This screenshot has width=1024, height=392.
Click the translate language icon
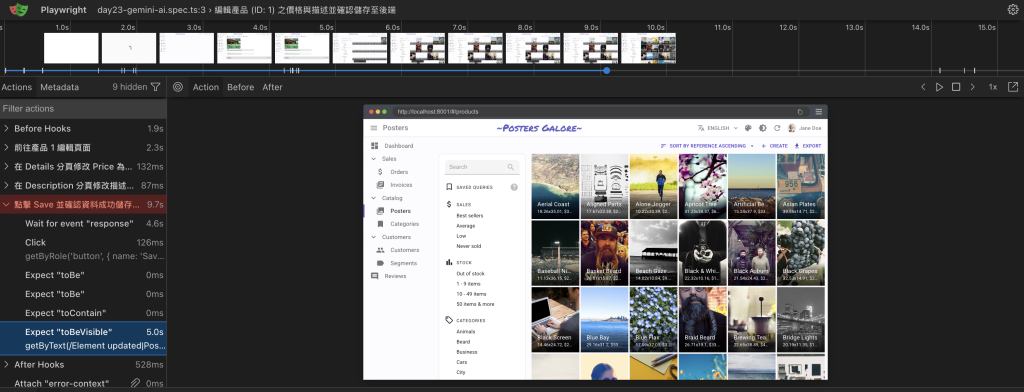701,128
